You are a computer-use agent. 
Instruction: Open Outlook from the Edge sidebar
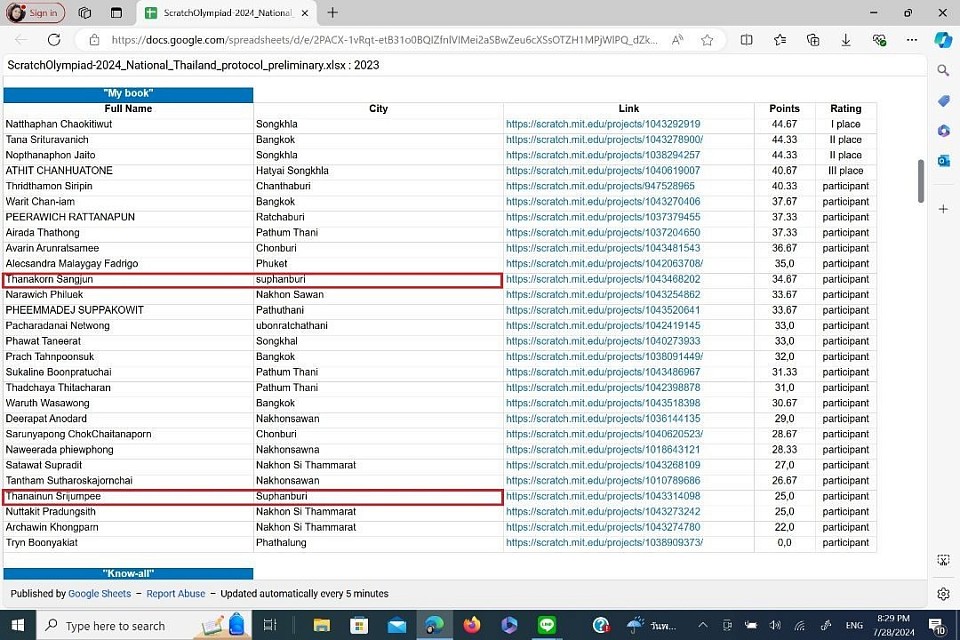pos(943,161)
